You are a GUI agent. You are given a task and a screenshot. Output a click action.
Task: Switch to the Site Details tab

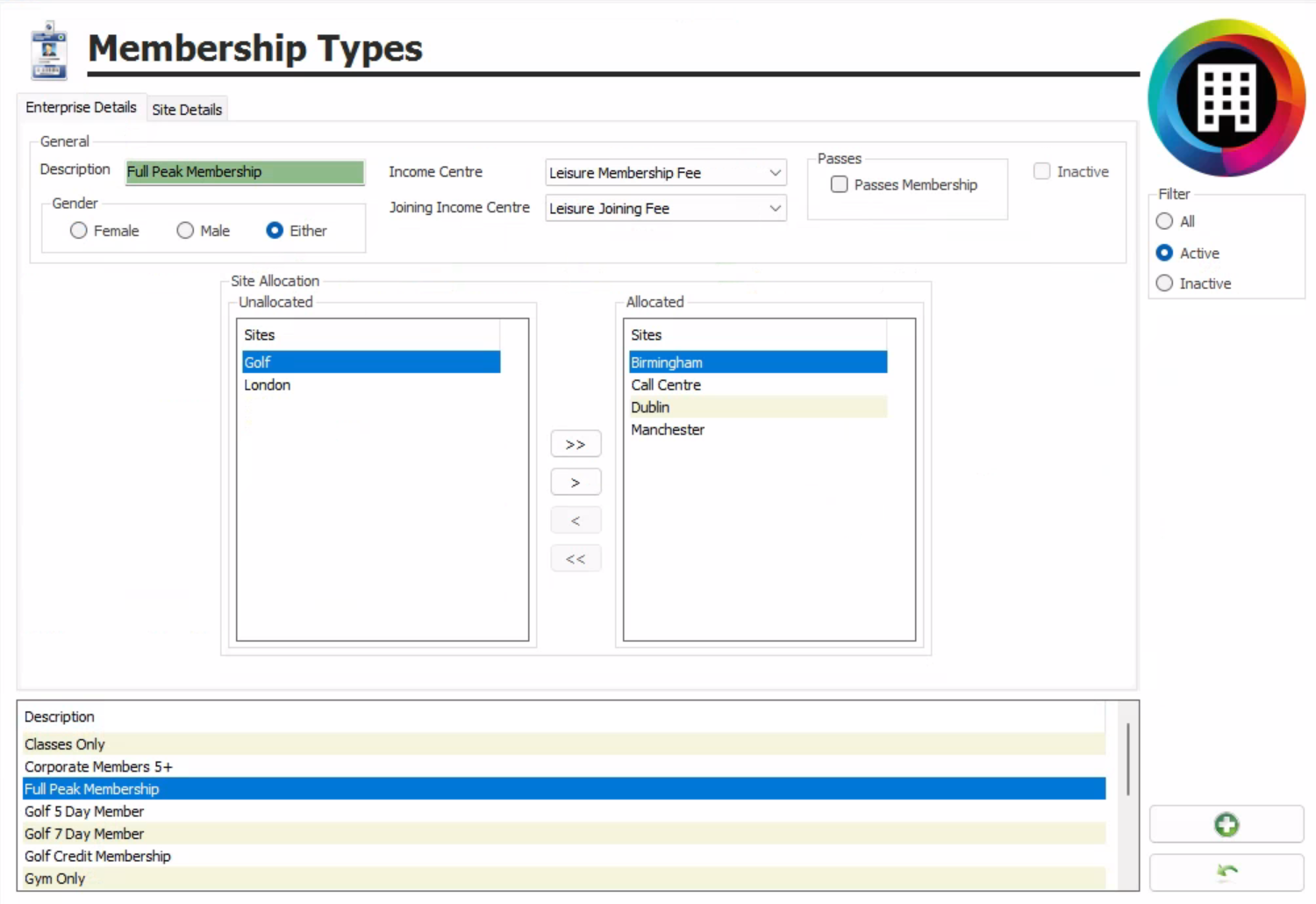point(187,110)
